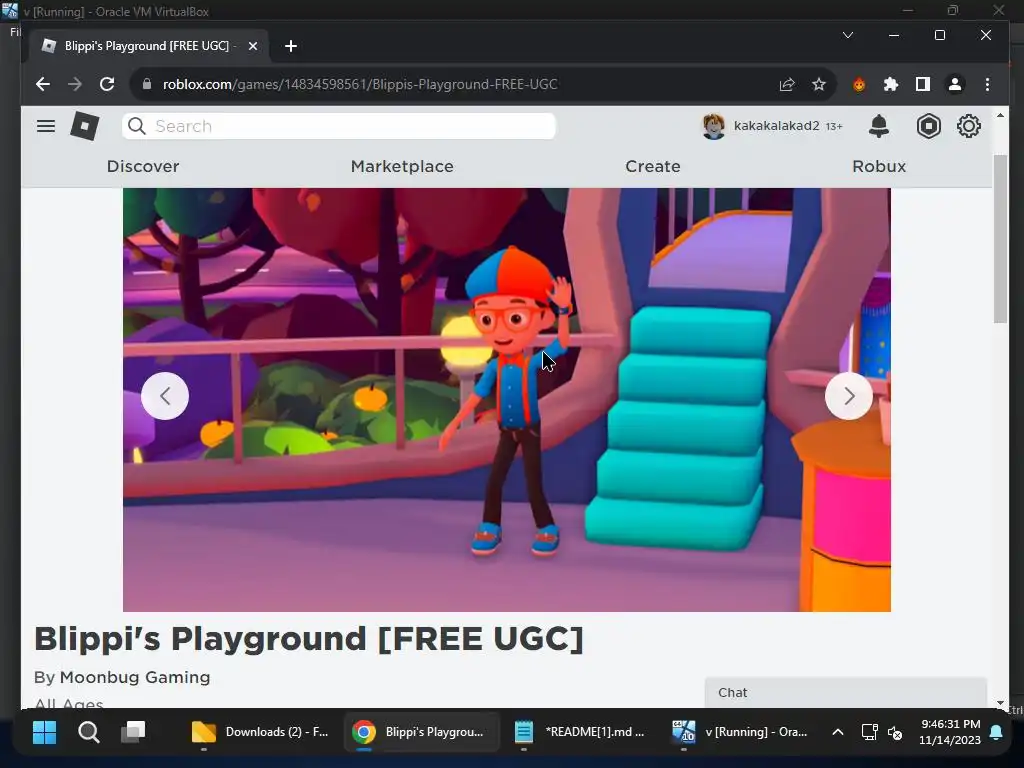Open the network tray icon

point(869,732)
